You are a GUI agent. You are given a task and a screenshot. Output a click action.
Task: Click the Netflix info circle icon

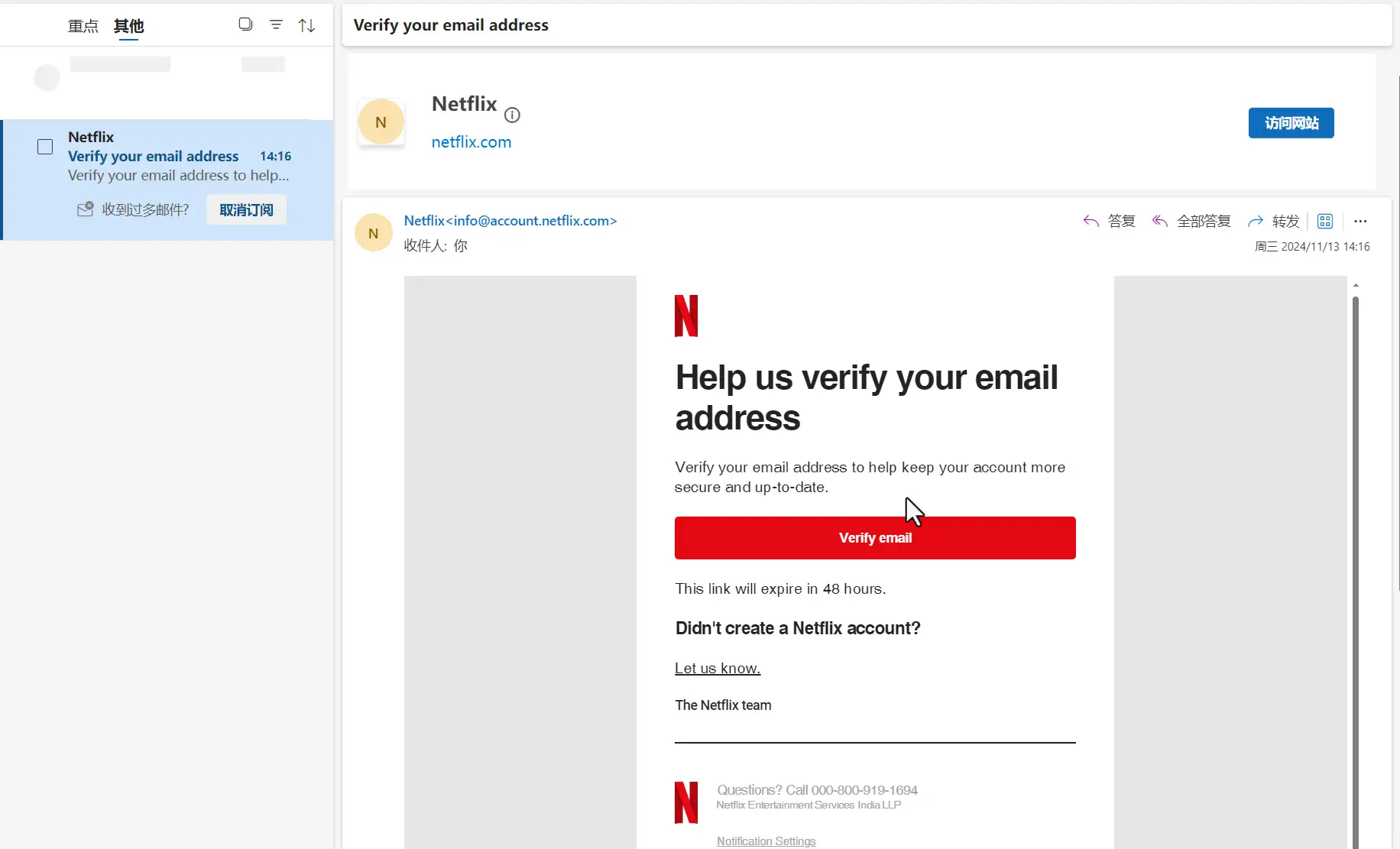(512, 115)
